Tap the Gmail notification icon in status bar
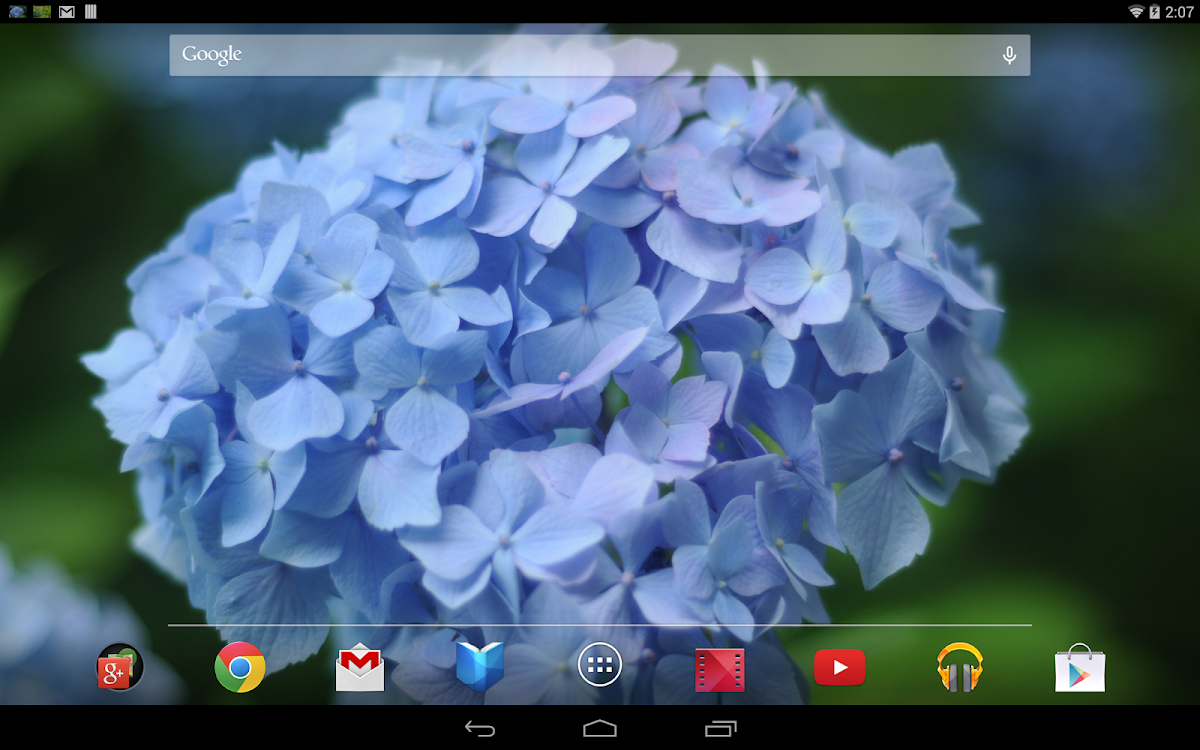Screen dimensions: 1200x750 coord(67,12)
